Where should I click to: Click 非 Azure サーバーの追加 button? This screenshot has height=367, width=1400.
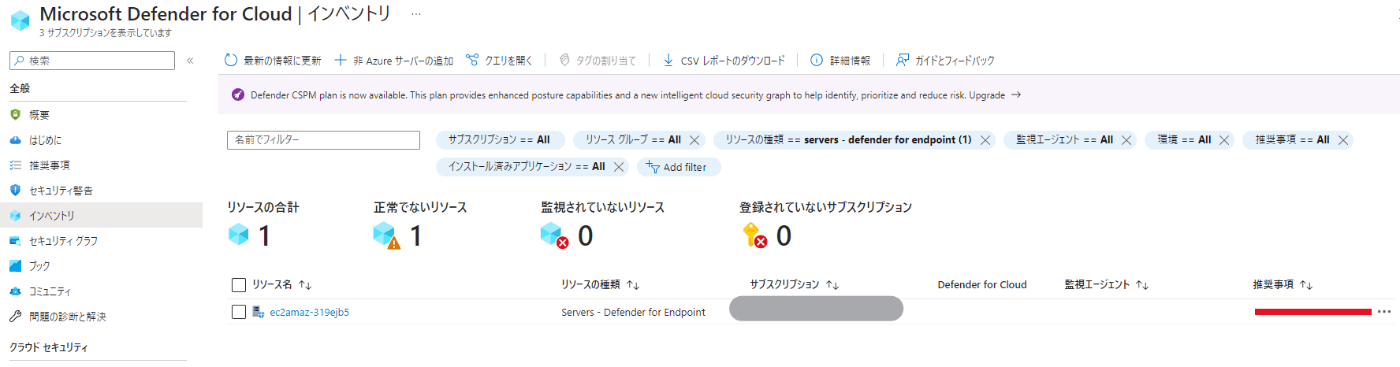pyautogui.click(x=394, y=60)
